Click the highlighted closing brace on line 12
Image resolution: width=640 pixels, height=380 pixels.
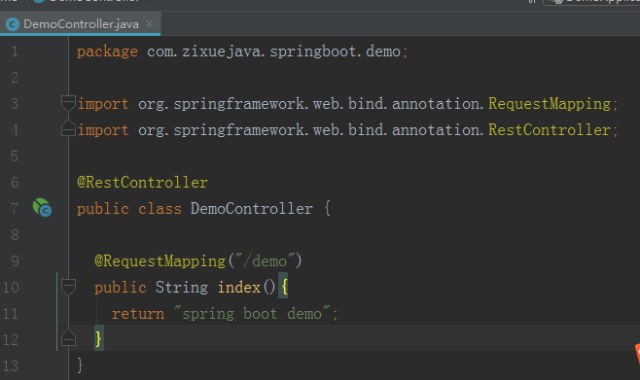(x=98, y=338)
